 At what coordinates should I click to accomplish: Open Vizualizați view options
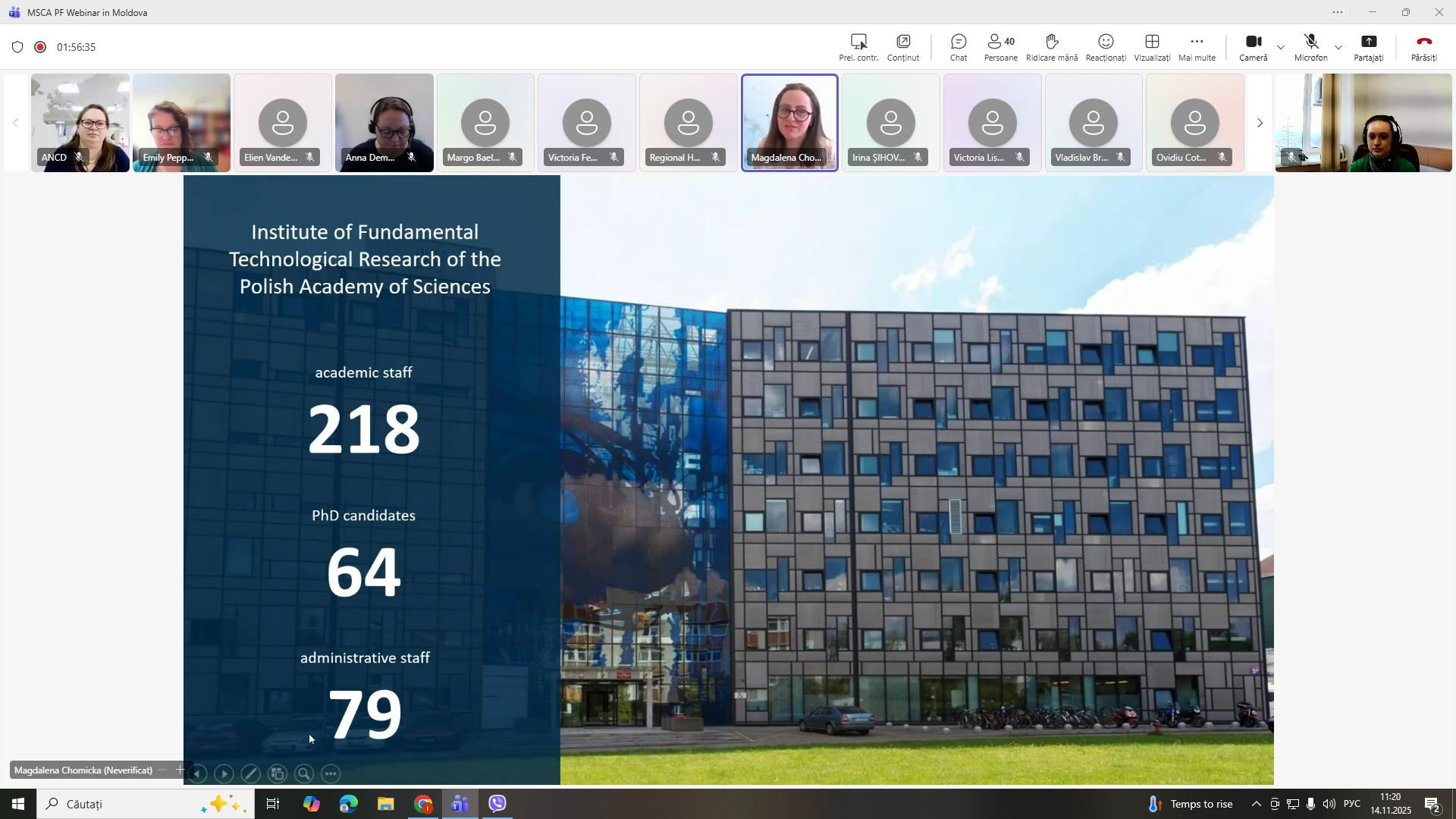(1152, 48)
